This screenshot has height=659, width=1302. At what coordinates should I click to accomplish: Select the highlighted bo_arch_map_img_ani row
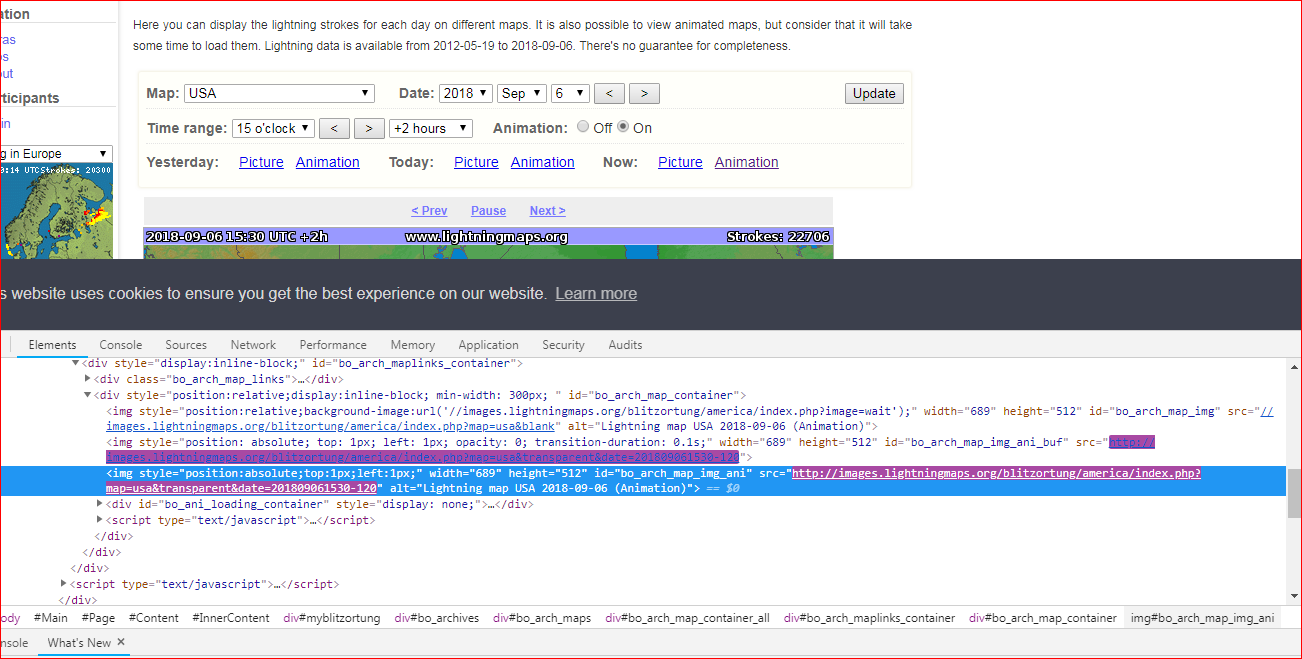[x=644, y=480]
